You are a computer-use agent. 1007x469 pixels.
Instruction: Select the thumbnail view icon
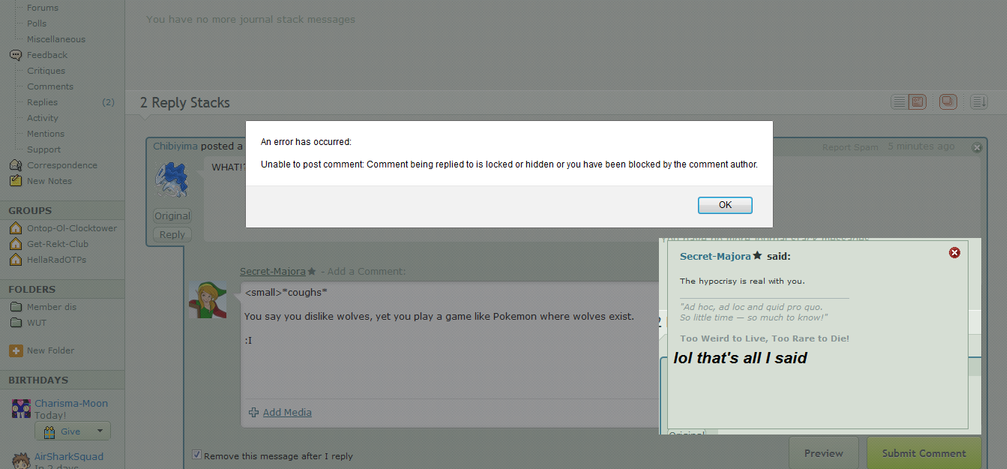click(917, 102)
